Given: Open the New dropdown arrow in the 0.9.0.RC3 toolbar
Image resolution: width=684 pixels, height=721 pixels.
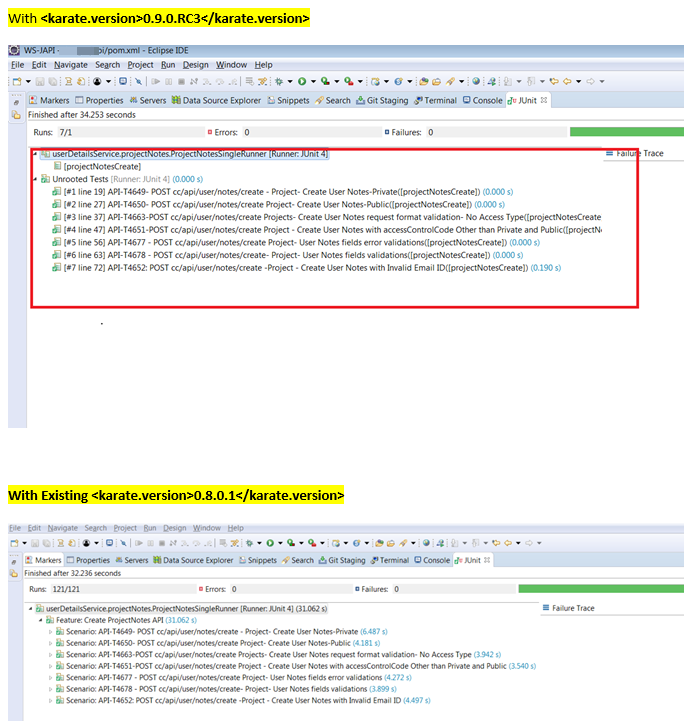Looking at the screenshot, I should (x=28, y=81).
